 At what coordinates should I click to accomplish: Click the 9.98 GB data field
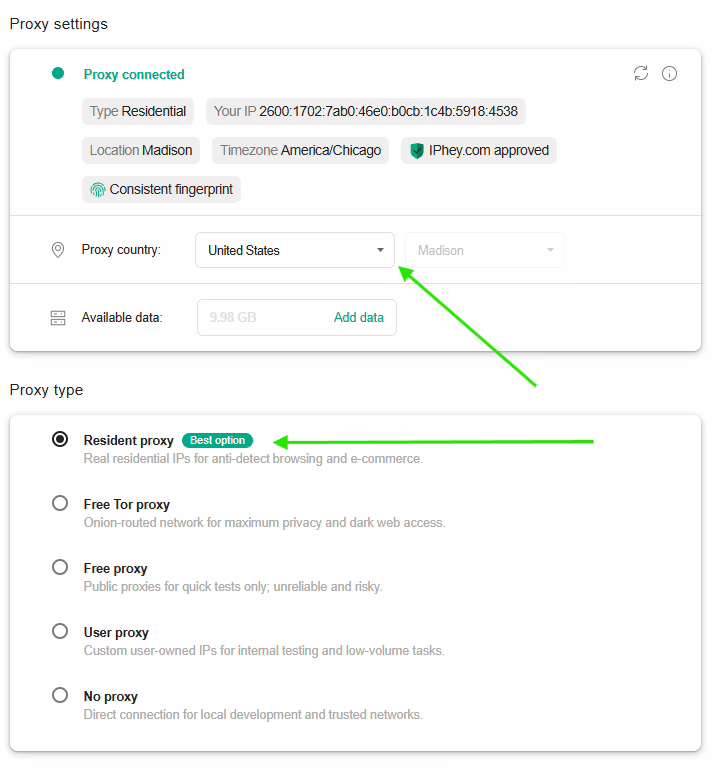pyautogui.click(x=262, y=318)
